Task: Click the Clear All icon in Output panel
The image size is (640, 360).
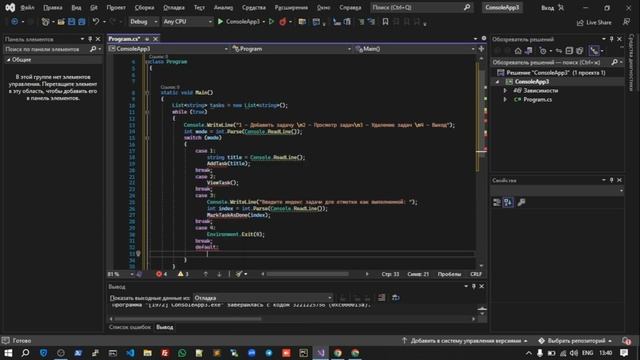Action: pos(381,298)
